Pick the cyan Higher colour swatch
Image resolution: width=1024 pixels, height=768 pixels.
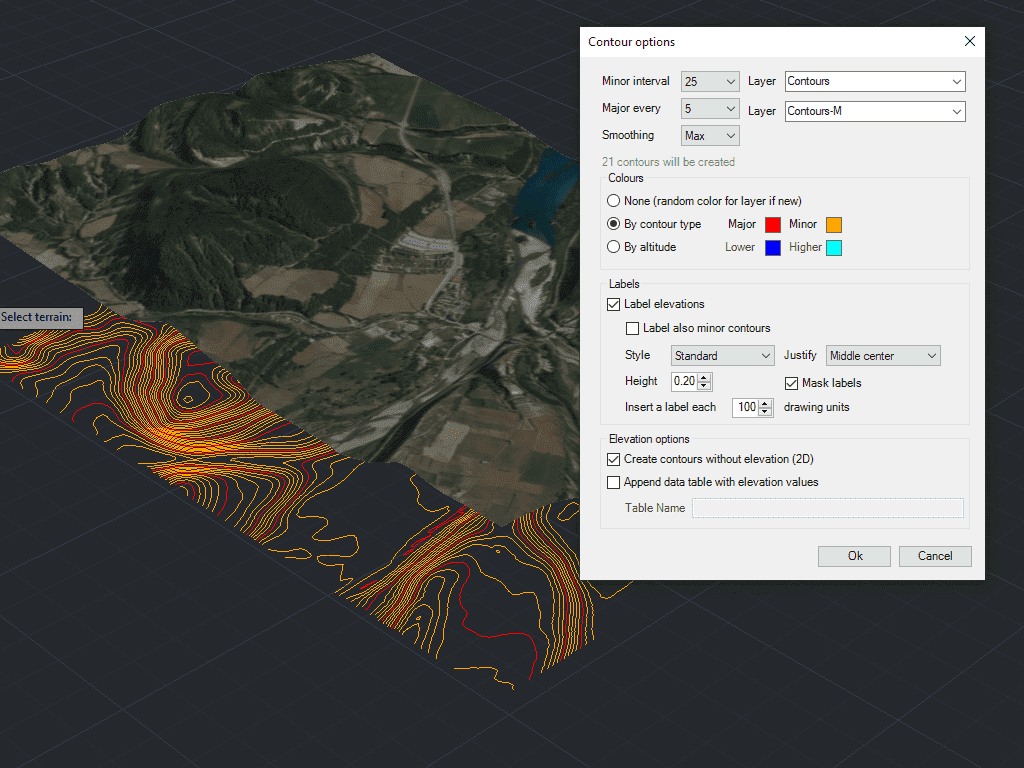tap(833, 248)
